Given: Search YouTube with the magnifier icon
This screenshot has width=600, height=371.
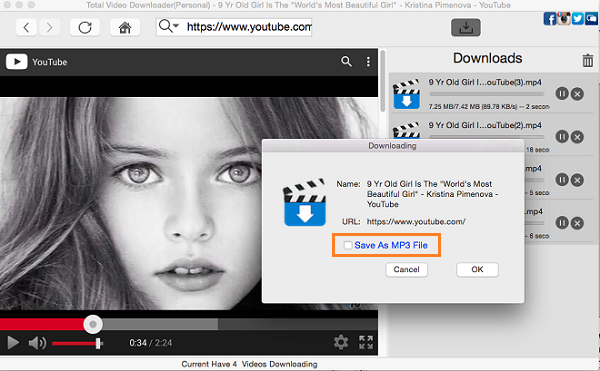Looking at the screenshot, I should point(346,61).
